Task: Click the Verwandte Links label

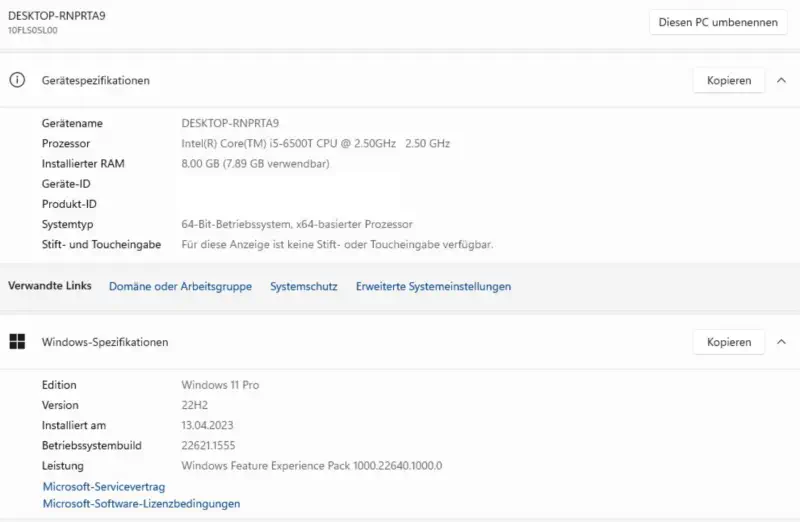Action: click(49, 286)
